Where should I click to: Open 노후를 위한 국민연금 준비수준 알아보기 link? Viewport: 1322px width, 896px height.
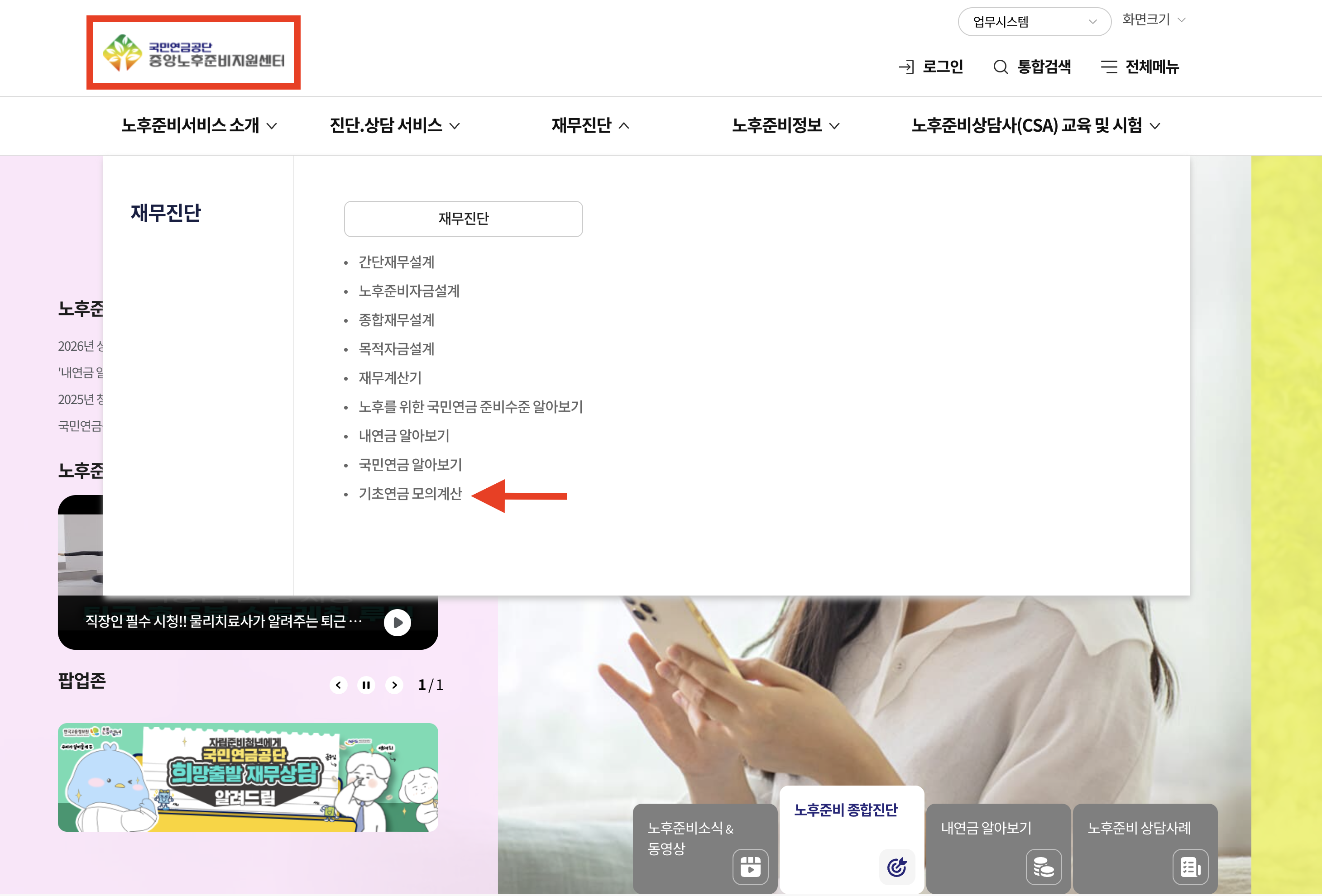tap(471, 407)
